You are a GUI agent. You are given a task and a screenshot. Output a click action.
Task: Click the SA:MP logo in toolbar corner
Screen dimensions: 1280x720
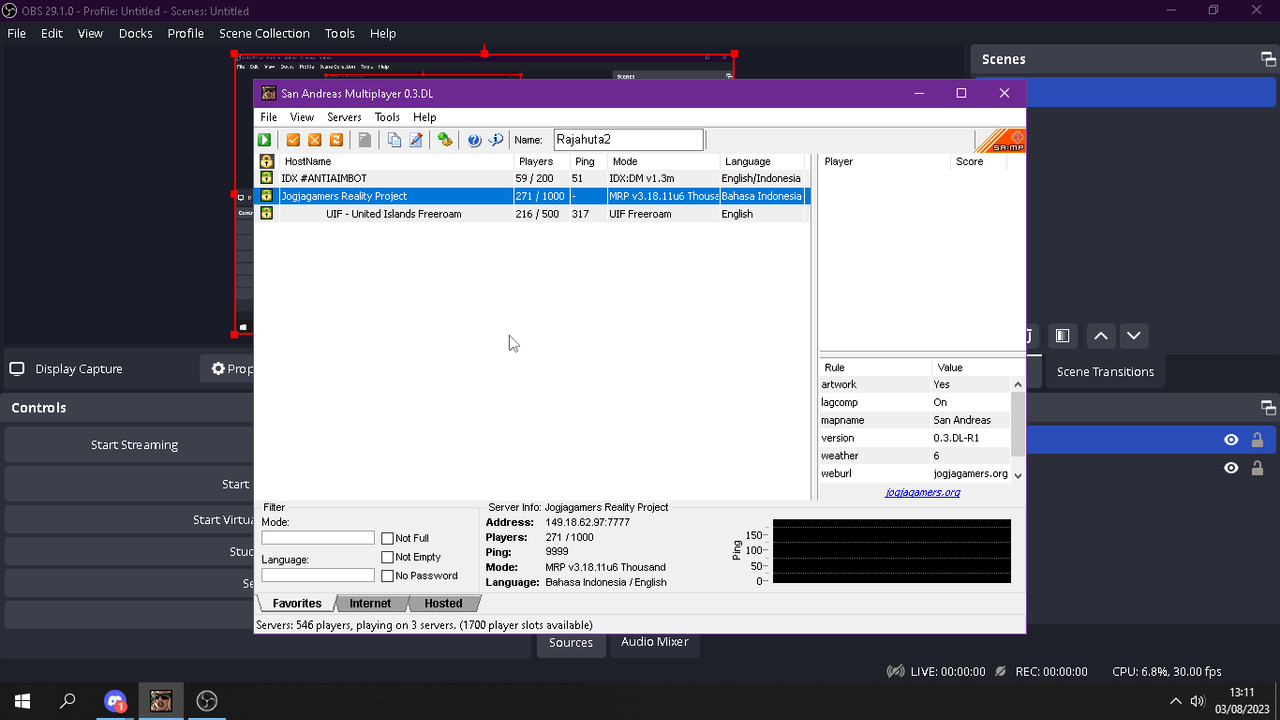(1000, 141)
